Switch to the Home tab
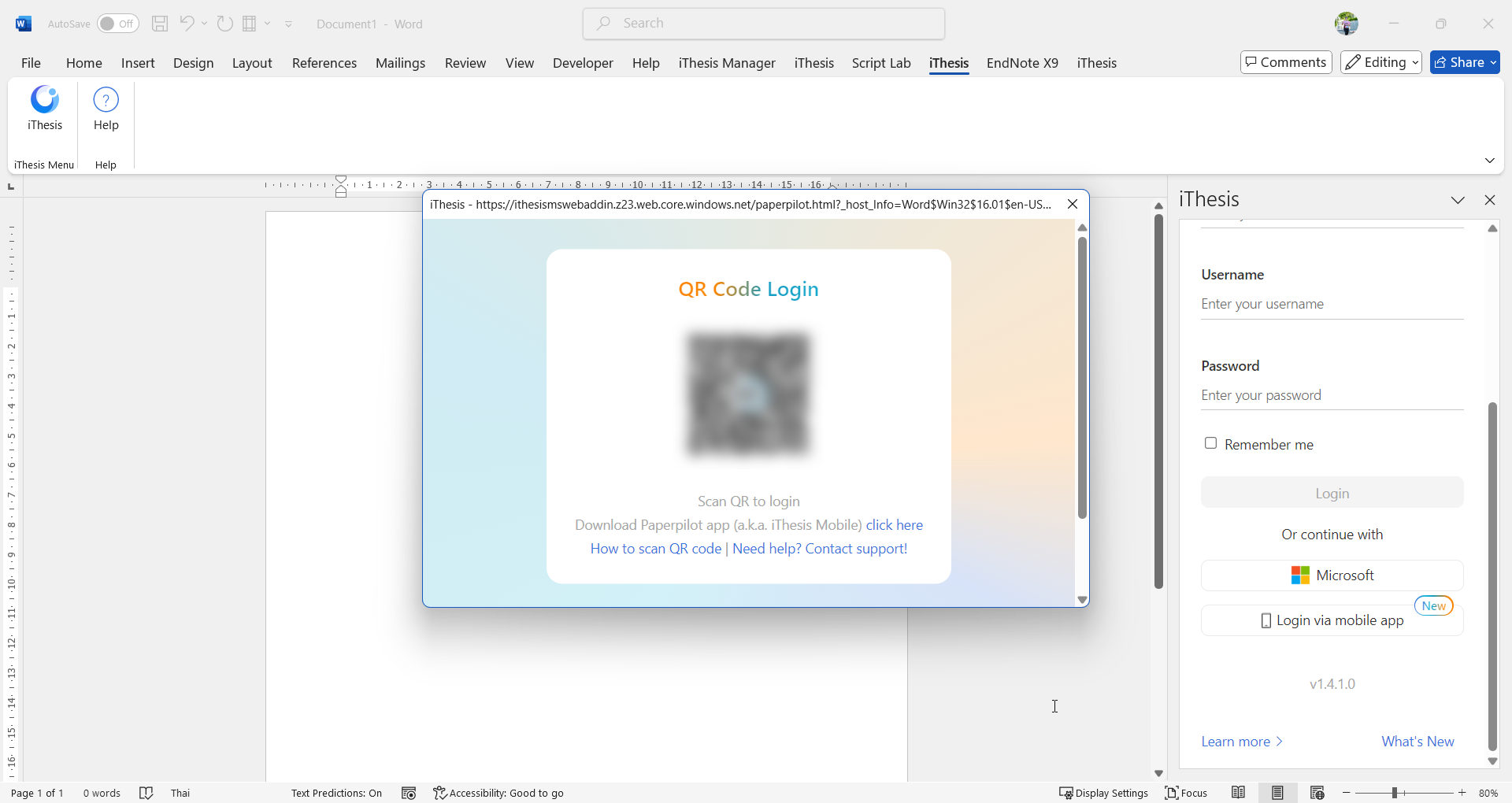Screen dimensions: 1512x803 tap(84, 63)
